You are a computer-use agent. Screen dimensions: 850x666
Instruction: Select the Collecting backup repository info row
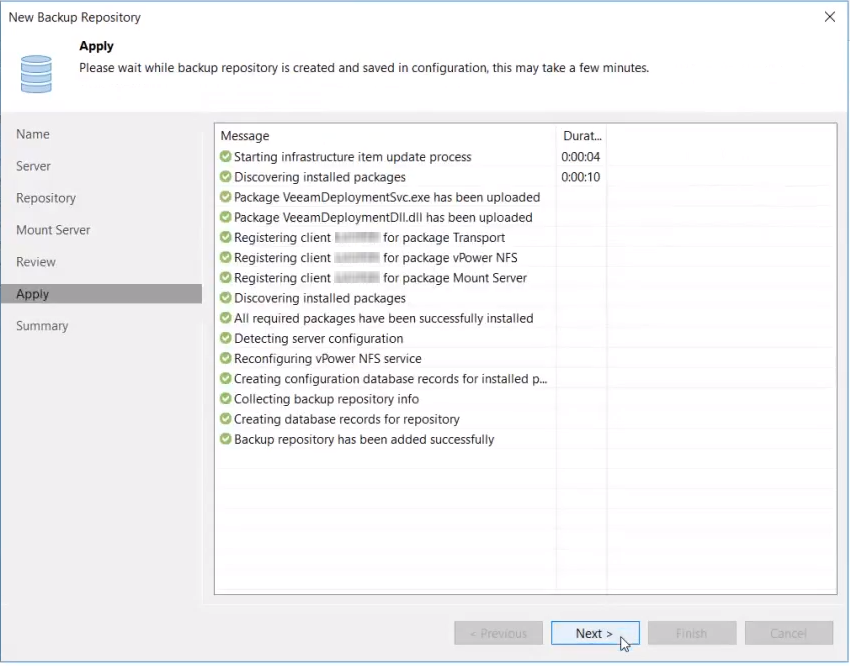coord(327,399)
